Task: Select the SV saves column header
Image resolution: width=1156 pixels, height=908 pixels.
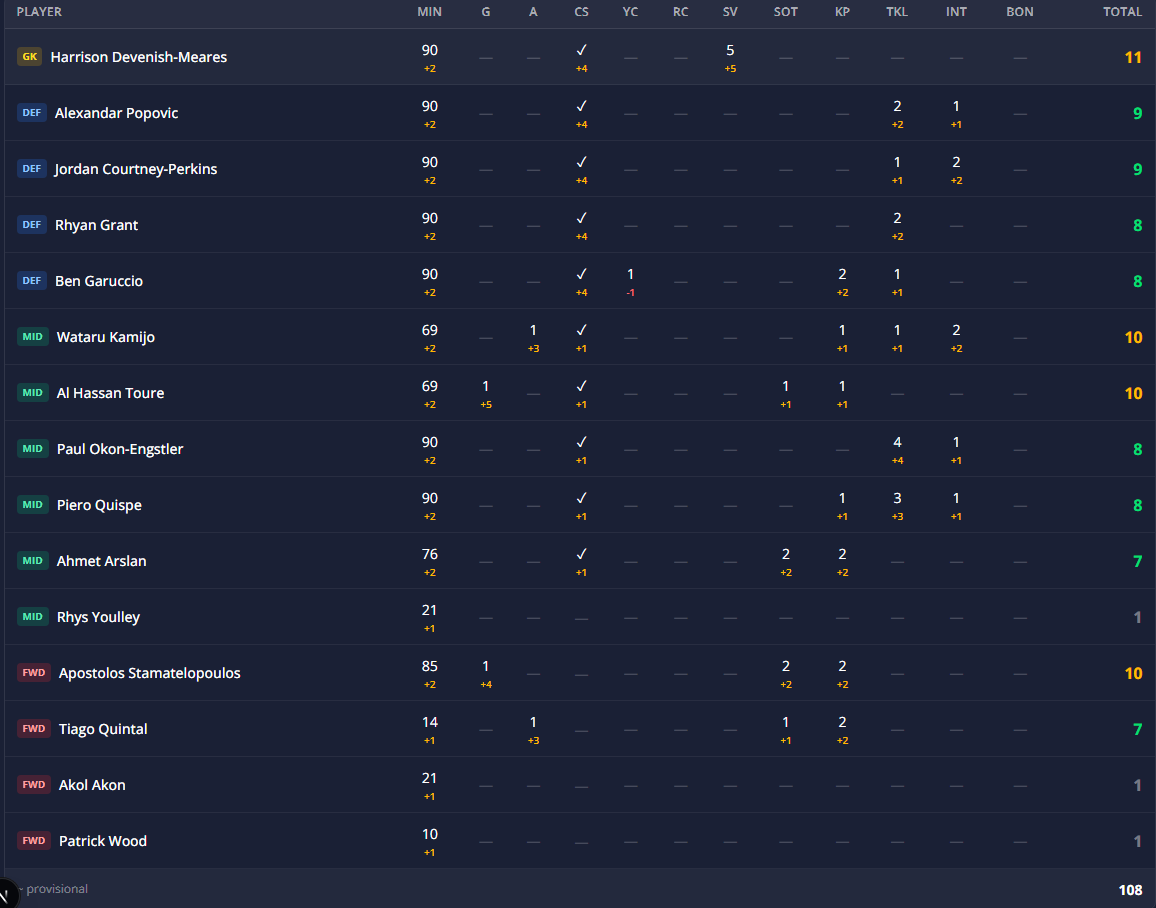Action: [730, 12]
